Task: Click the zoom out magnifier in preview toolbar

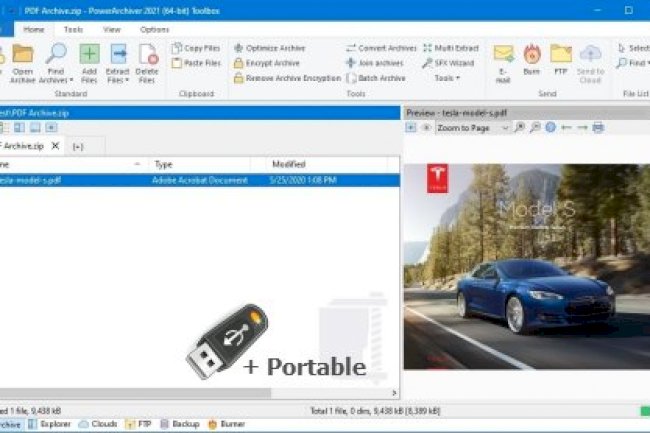Action: (535, 128)
